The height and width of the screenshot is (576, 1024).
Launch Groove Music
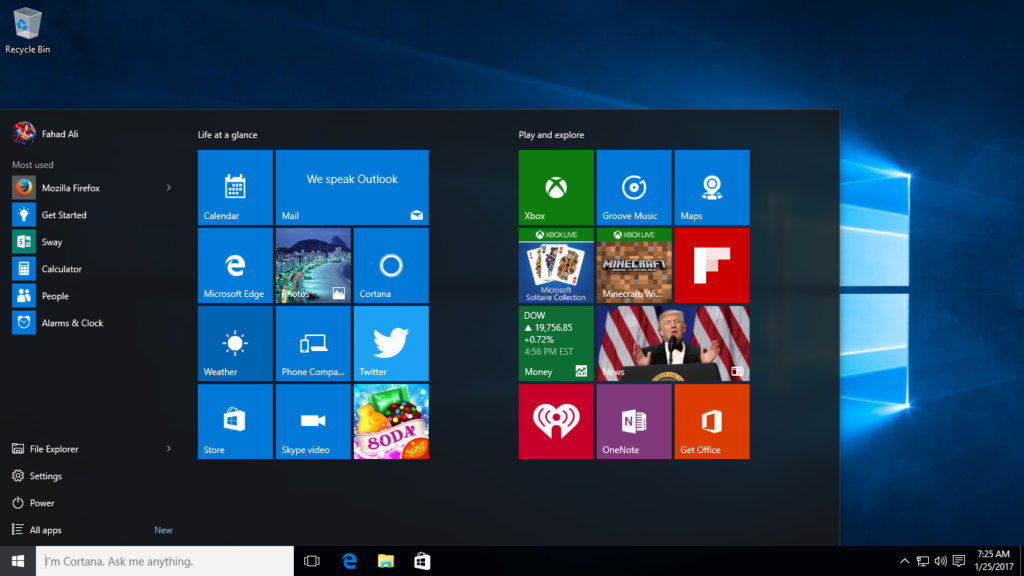634,187
